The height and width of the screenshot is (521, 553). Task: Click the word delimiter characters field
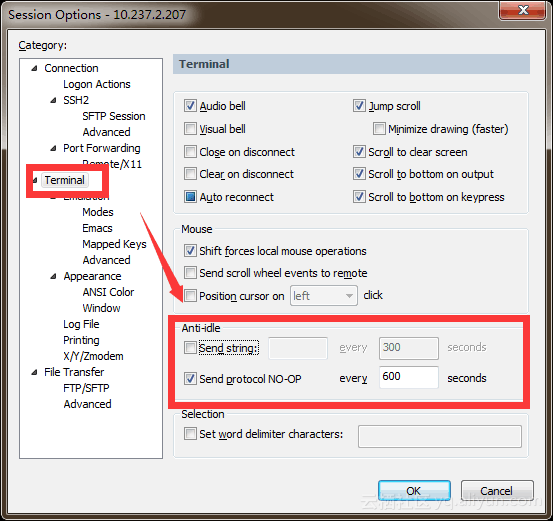(x=440, y=436)
